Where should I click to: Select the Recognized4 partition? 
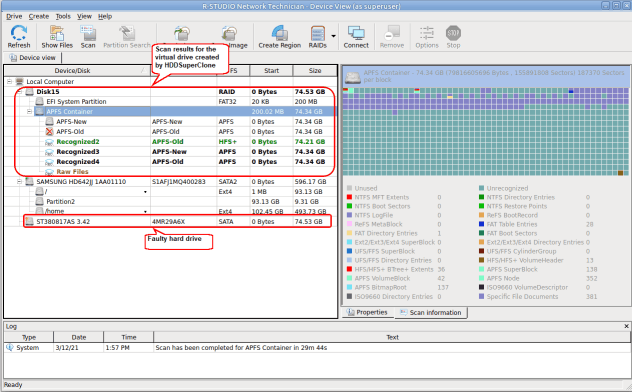click(78, 162)
